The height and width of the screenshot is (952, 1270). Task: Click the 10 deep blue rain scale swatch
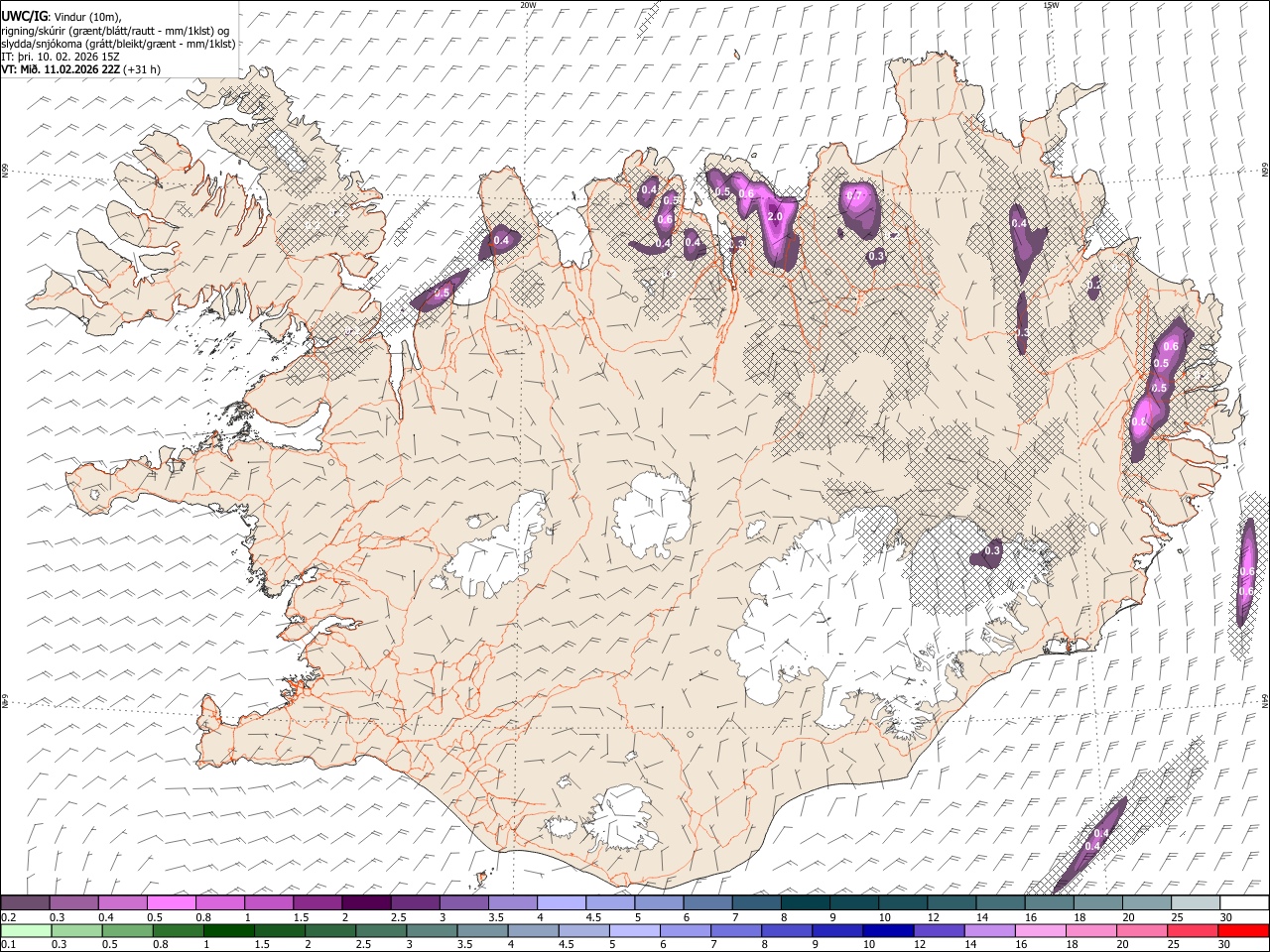click(x=887, y=930)
